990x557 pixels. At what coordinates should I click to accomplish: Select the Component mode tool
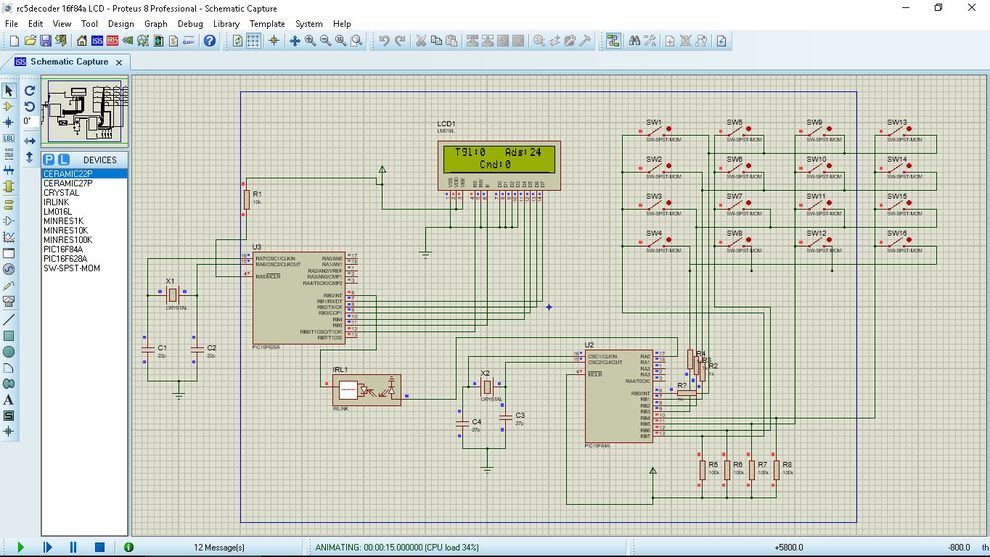(9, 106)
